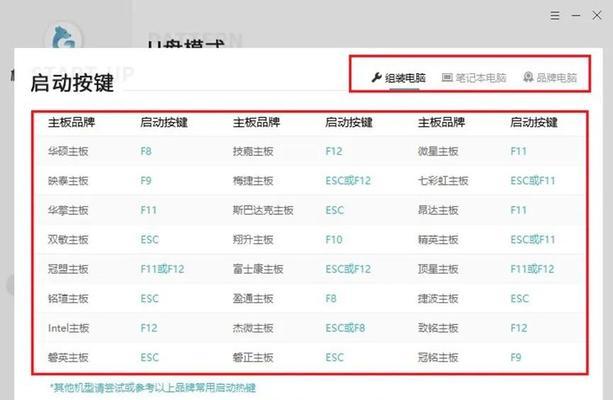The image size is (613, 400).
Task: Click the ESC key next to 斯巴达克主板
Action: (335, 210)
